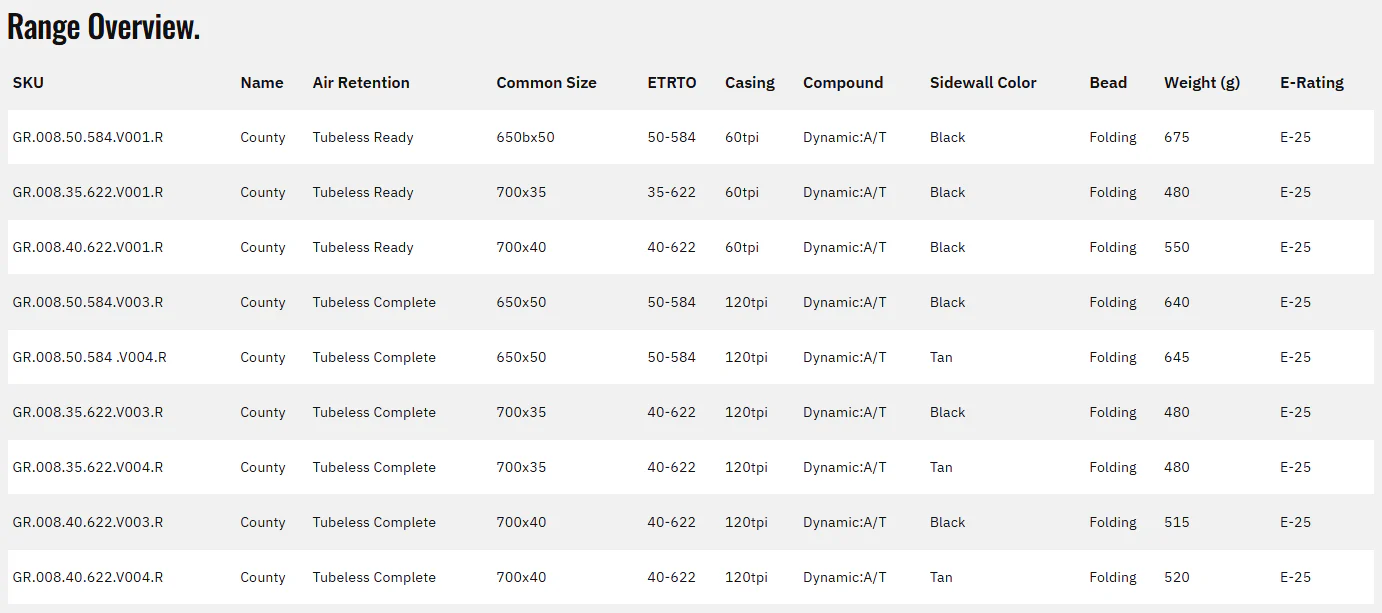Click SKU GR.008.40.622.V001.R

pyautogui.click(x=88, y=247)
